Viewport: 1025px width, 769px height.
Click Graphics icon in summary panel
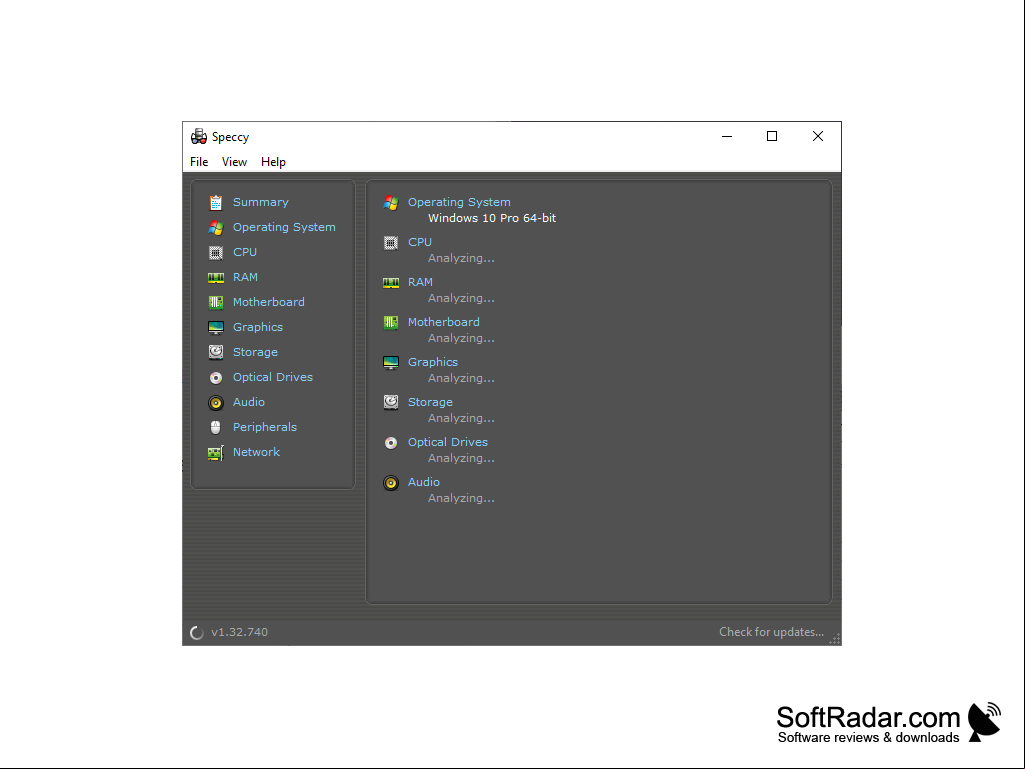(x=391, y=362)
